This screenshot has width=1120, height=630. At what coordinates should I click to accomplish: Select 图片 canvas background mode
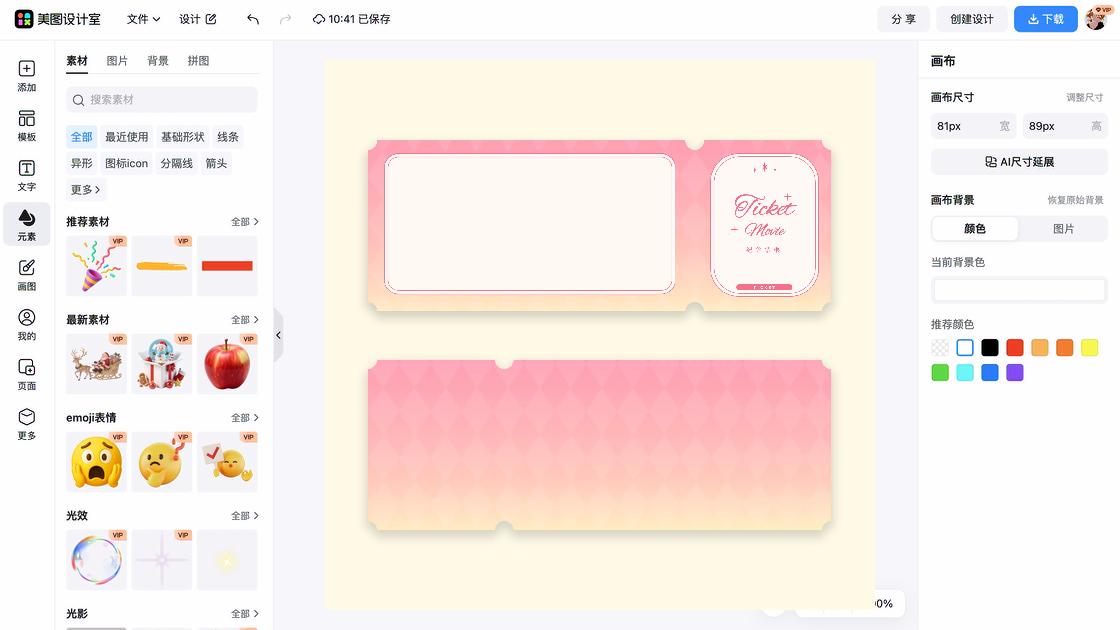click(x=1064, y=229)
